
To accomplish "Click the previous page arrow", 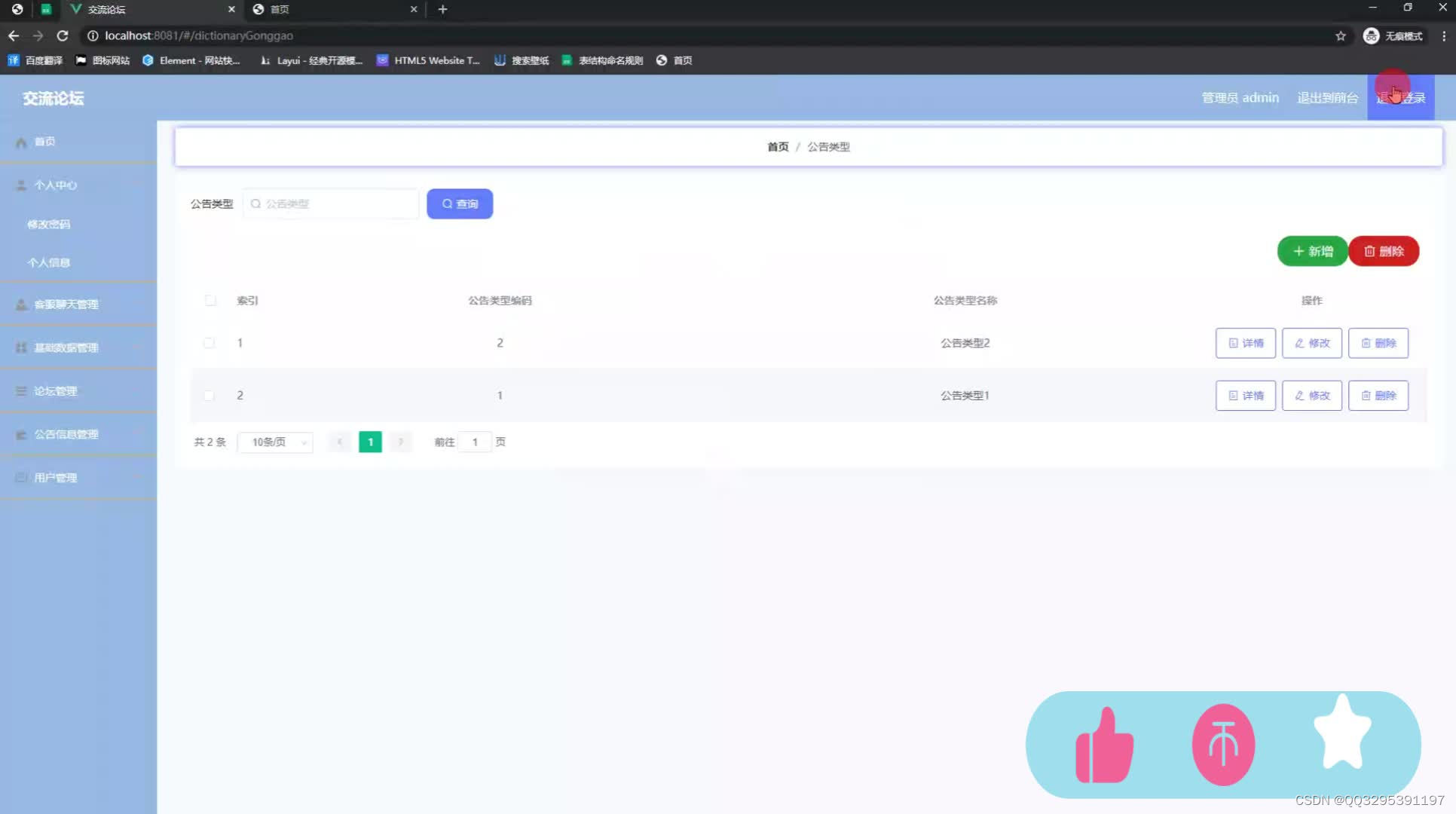I will coord(340,442).
